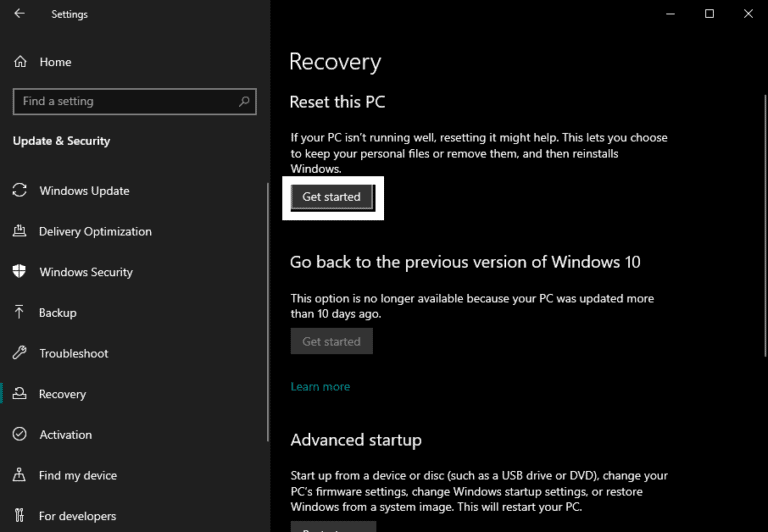Click the back arrow in Settings header

pyautogui.click(x=20, y=14)
